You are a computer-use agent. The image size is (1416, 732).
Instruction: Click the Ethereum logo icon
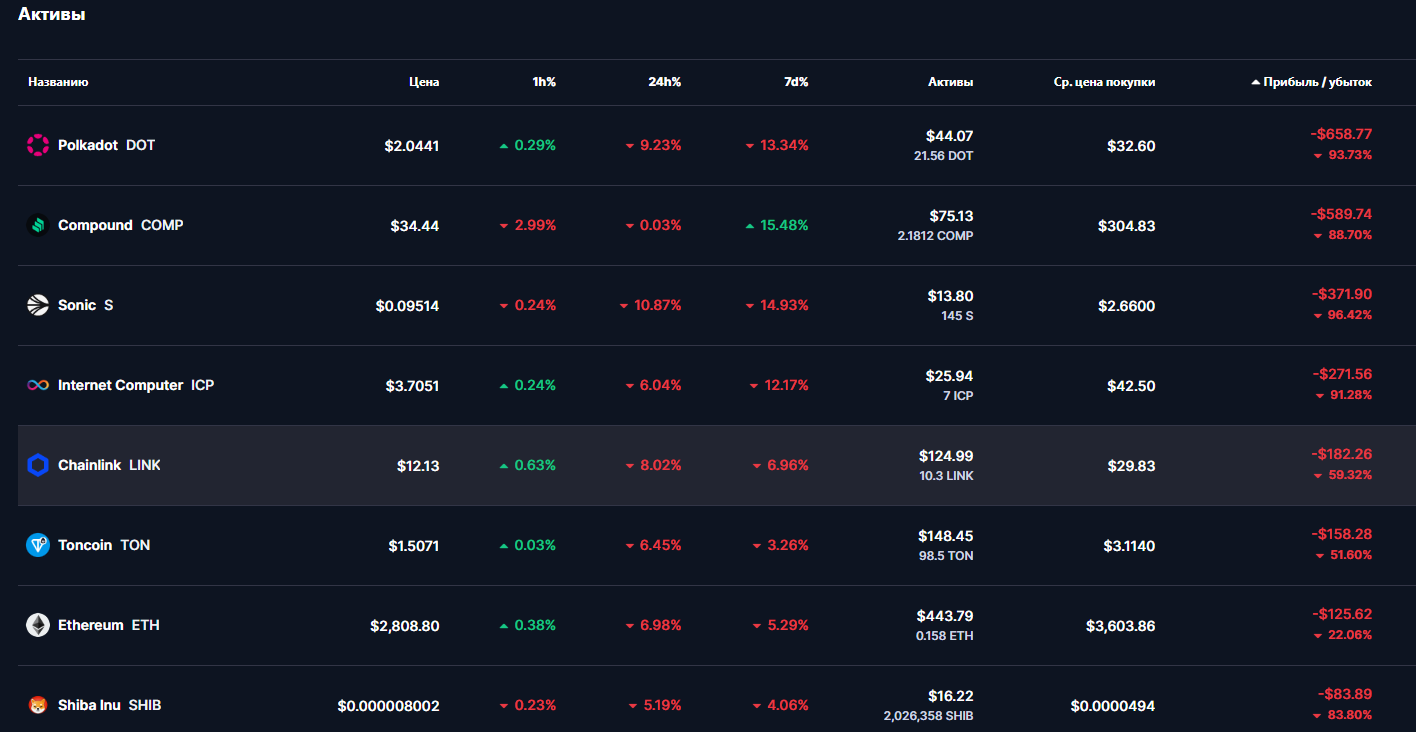click(37, 625)
